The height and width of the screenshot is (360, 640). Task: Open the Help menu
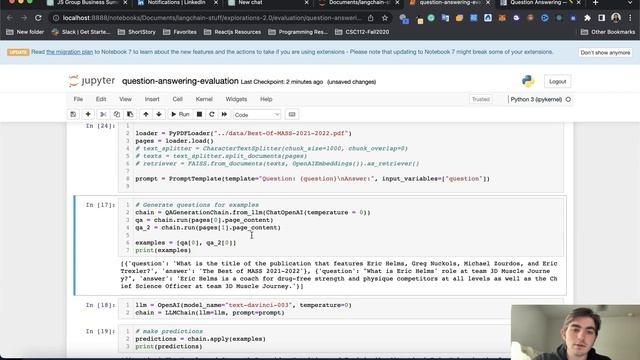[x=266, y=99]
